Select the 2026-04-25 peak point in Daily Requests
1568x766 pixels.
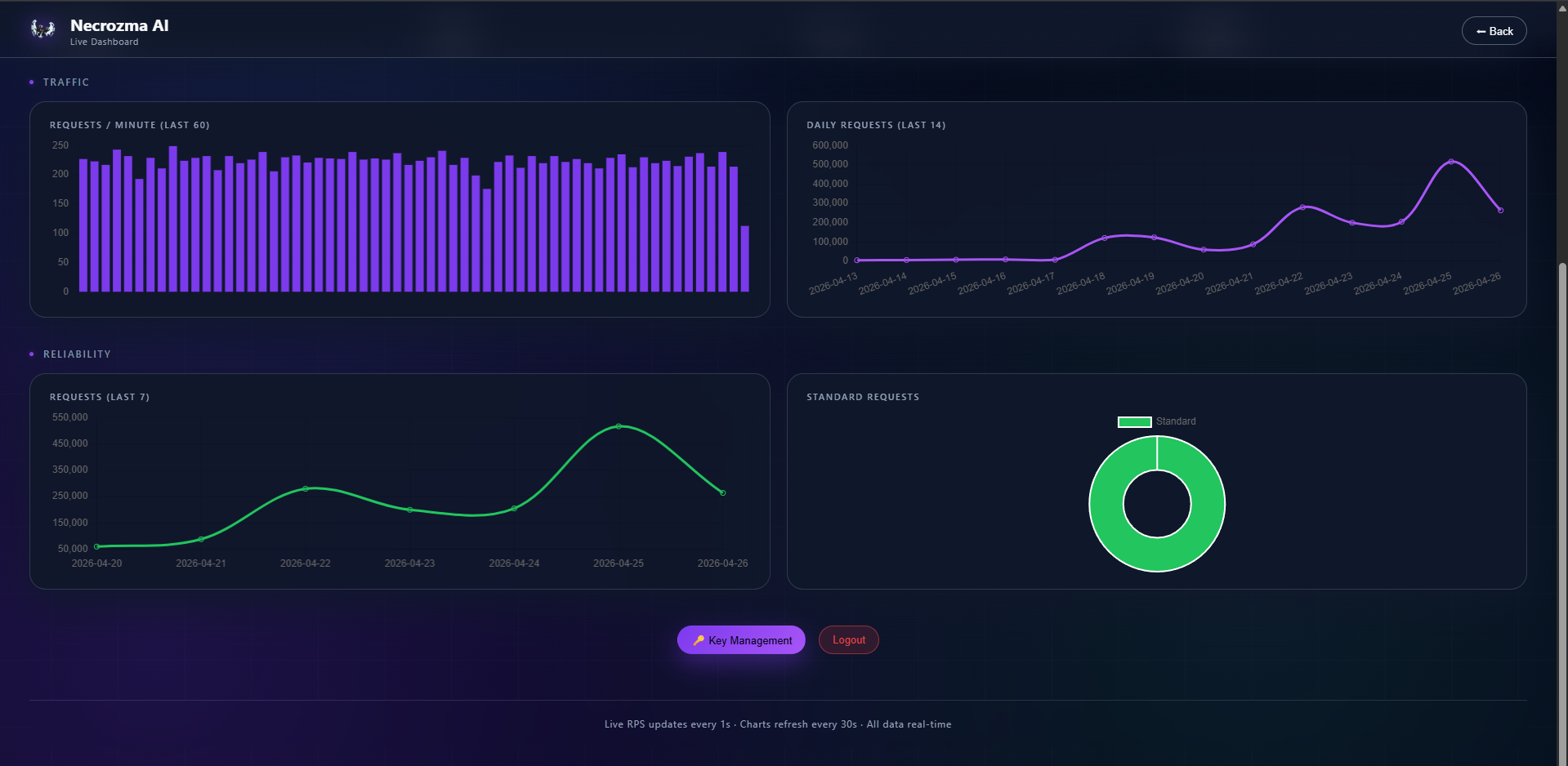point(1451,162)
